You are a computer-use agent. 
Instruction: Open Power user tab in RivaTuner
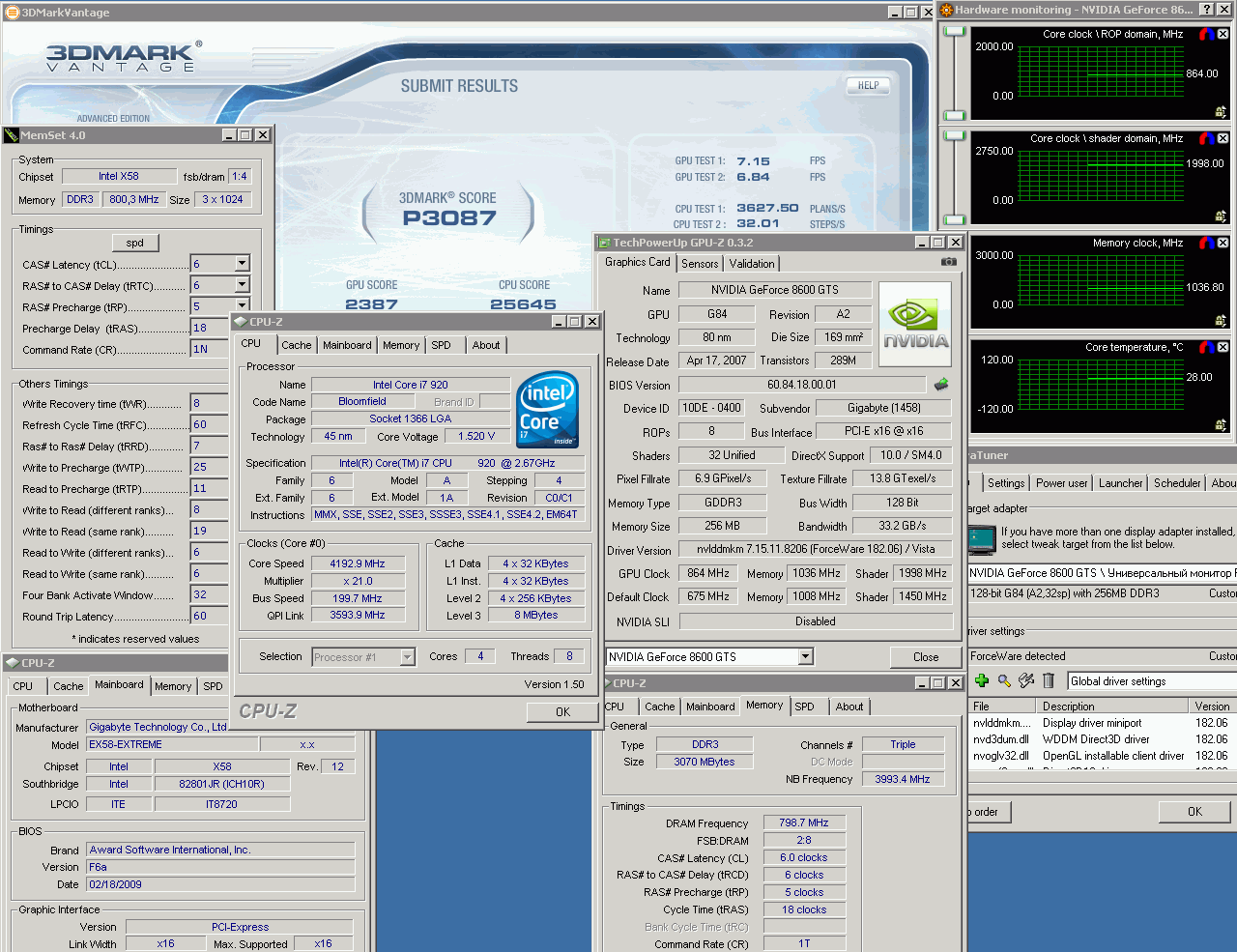[1061, 483]
